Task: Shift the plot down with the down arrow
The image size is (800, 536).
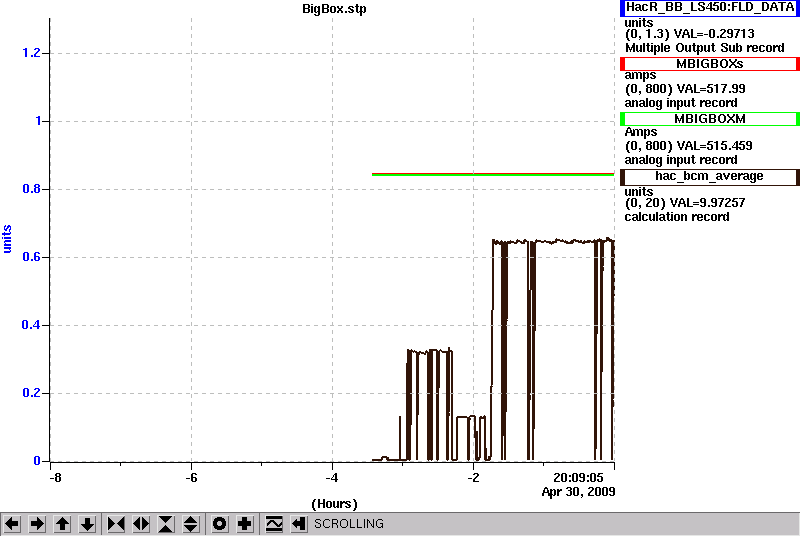Action: (88, 524)
